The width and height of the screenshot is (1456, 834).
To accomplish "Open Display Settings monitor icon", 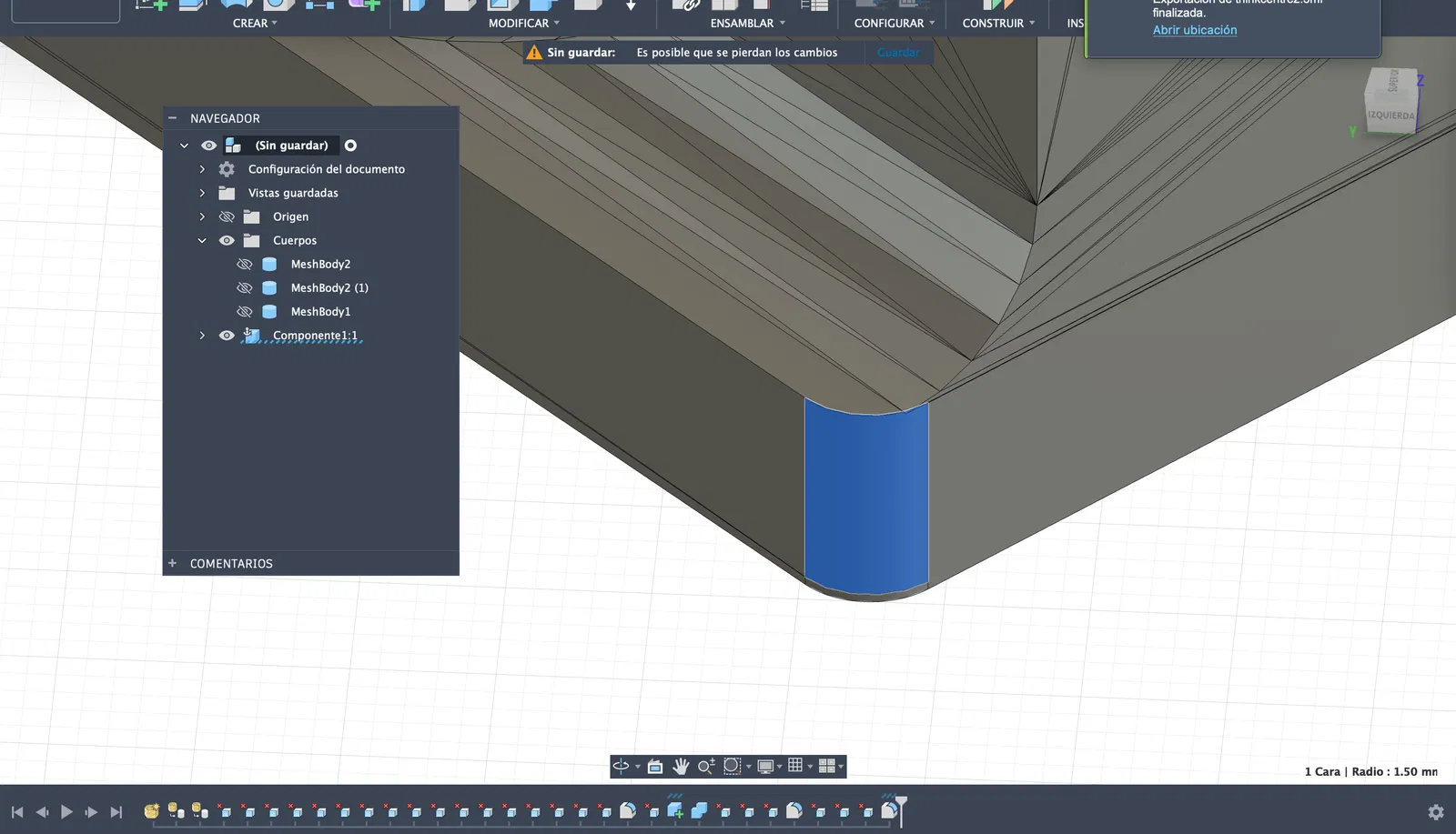I will point(765,767).
